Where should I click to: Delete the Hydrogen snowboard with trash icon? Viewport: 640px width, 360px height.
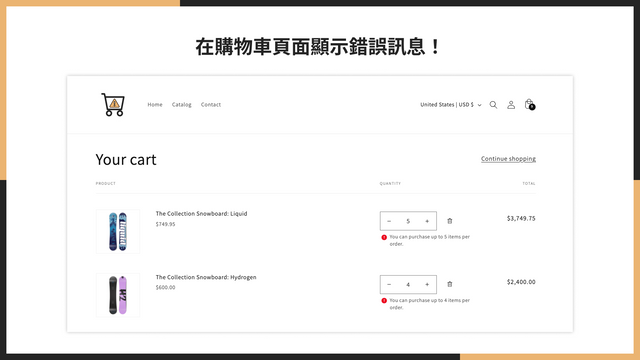point(449,284)
